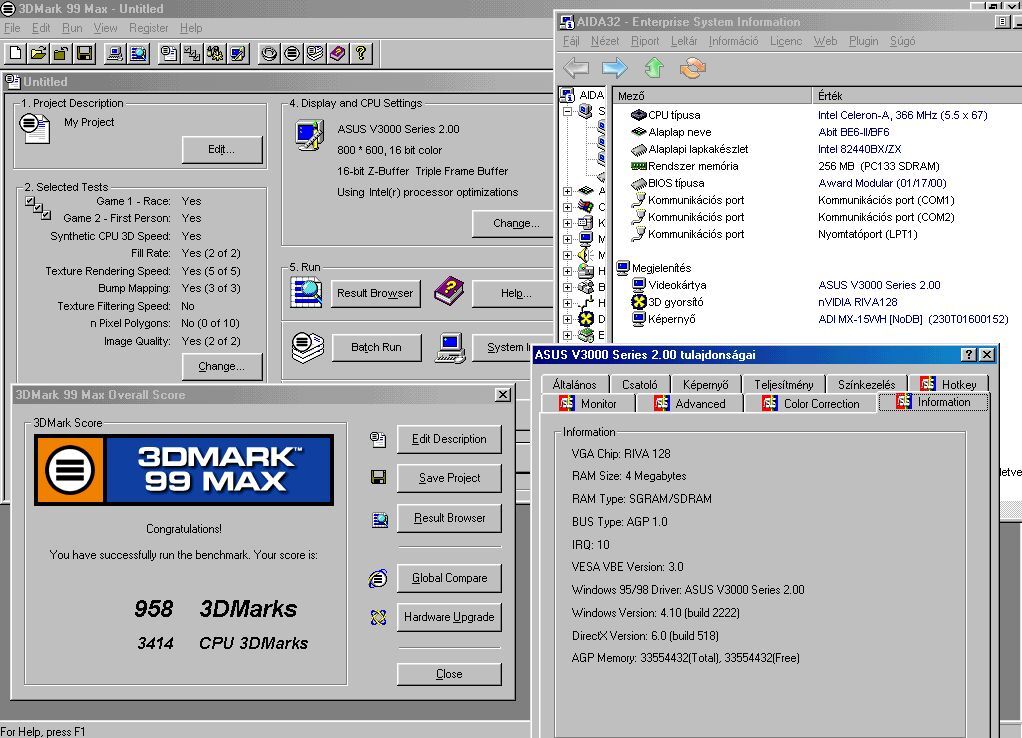Click the Select Tests checkboxes toolbar icon

coord(192,53)
